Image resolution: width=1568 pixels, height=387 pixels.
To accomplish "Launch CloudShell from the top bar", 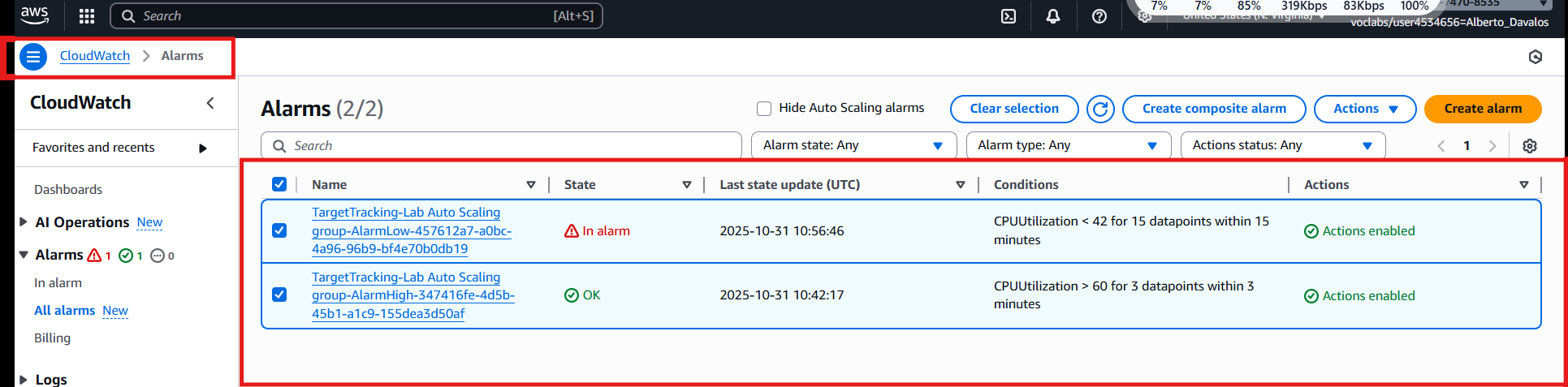I will coord(1009,16).
